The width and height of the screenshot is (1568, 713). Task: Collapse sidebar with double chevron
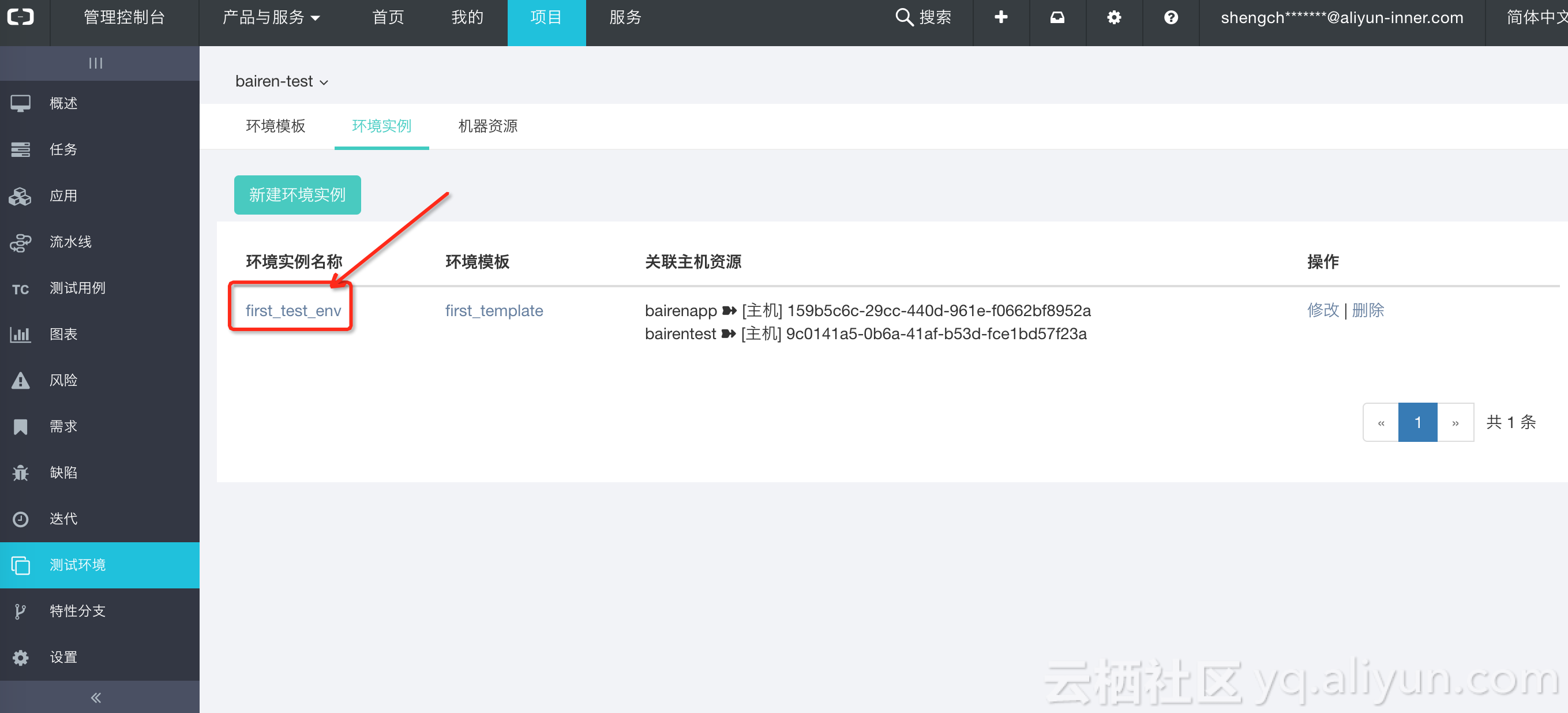click(x=96, y=698)
